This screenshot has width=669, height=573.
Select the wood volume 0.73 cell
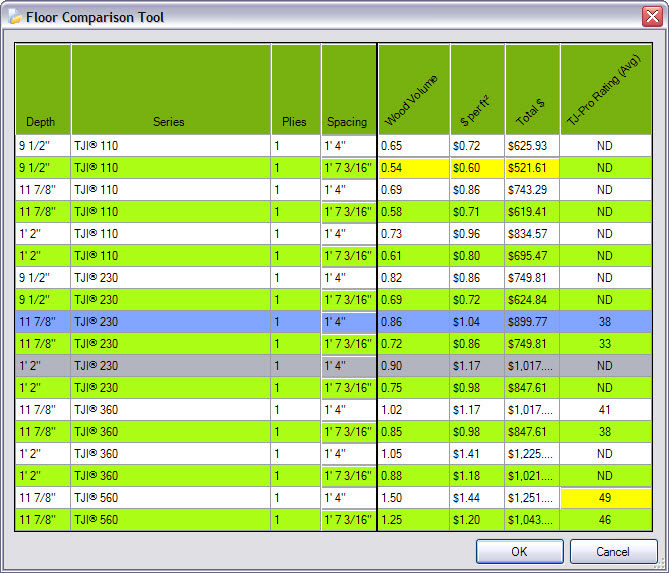pyautogui.click(x=413, y=234)
